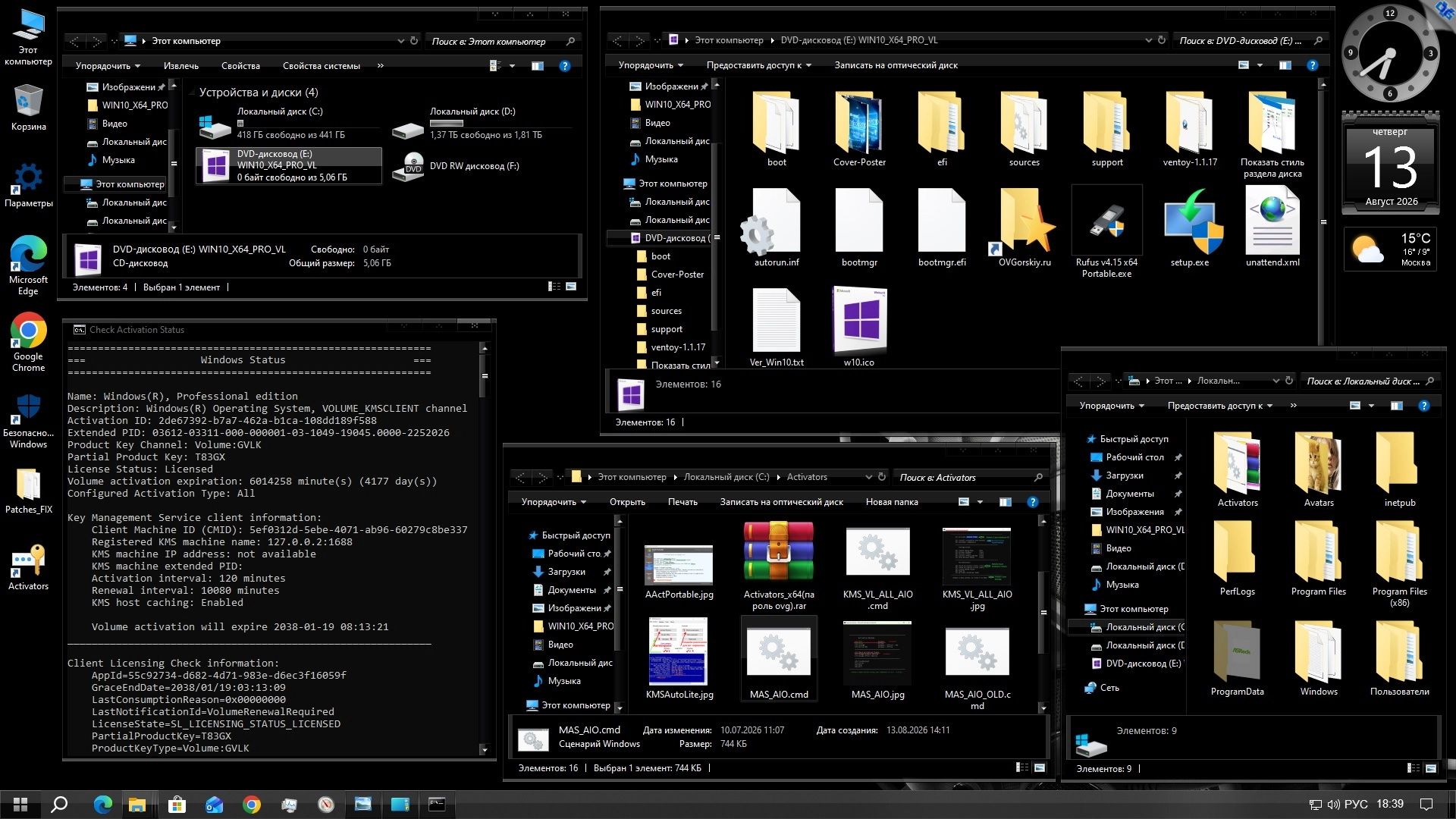The width and height of the screenshot is (1456, 819).
Task: Open the Organize dropdown in Activators window
Action: (554, 502)
